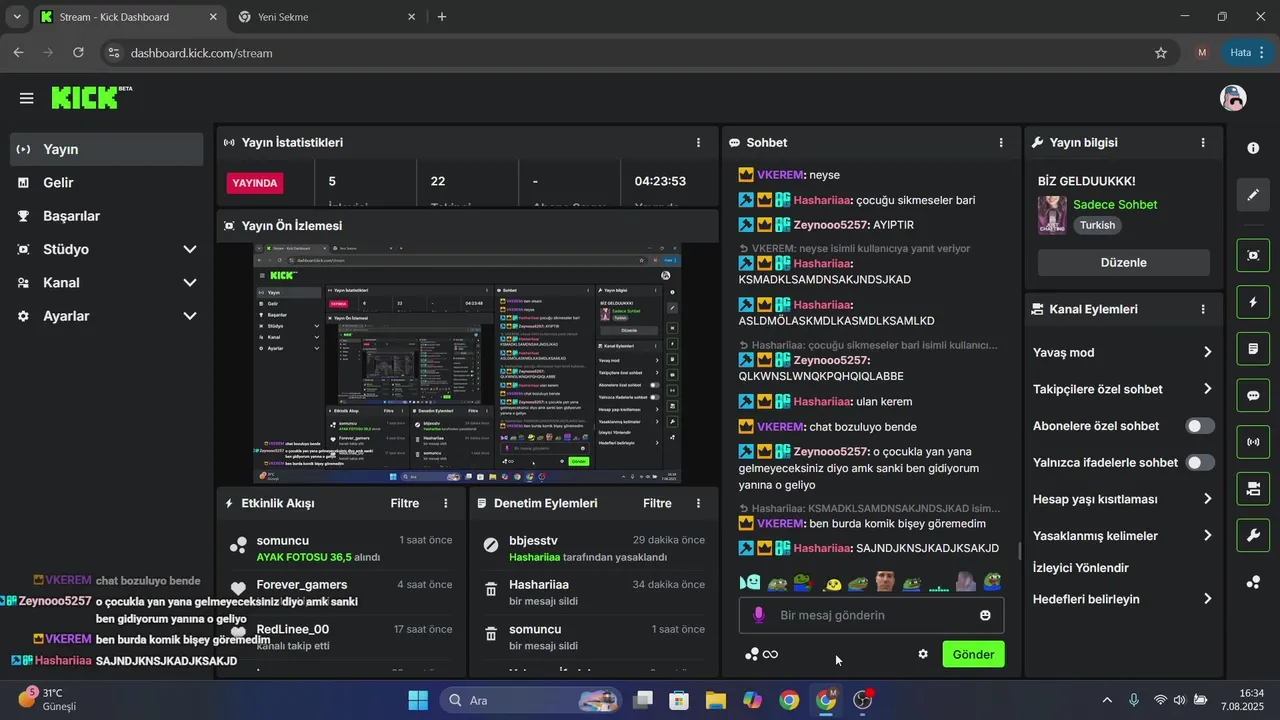The height and width of the screenshot is (720, 1280).
Task: Click the Turkish language tag
Action: [x=1097, y=225]
